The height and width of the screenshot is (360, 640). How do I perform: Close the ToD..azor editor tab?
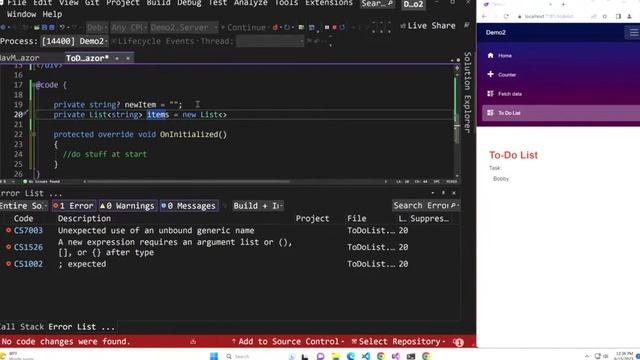click(128, 58)
